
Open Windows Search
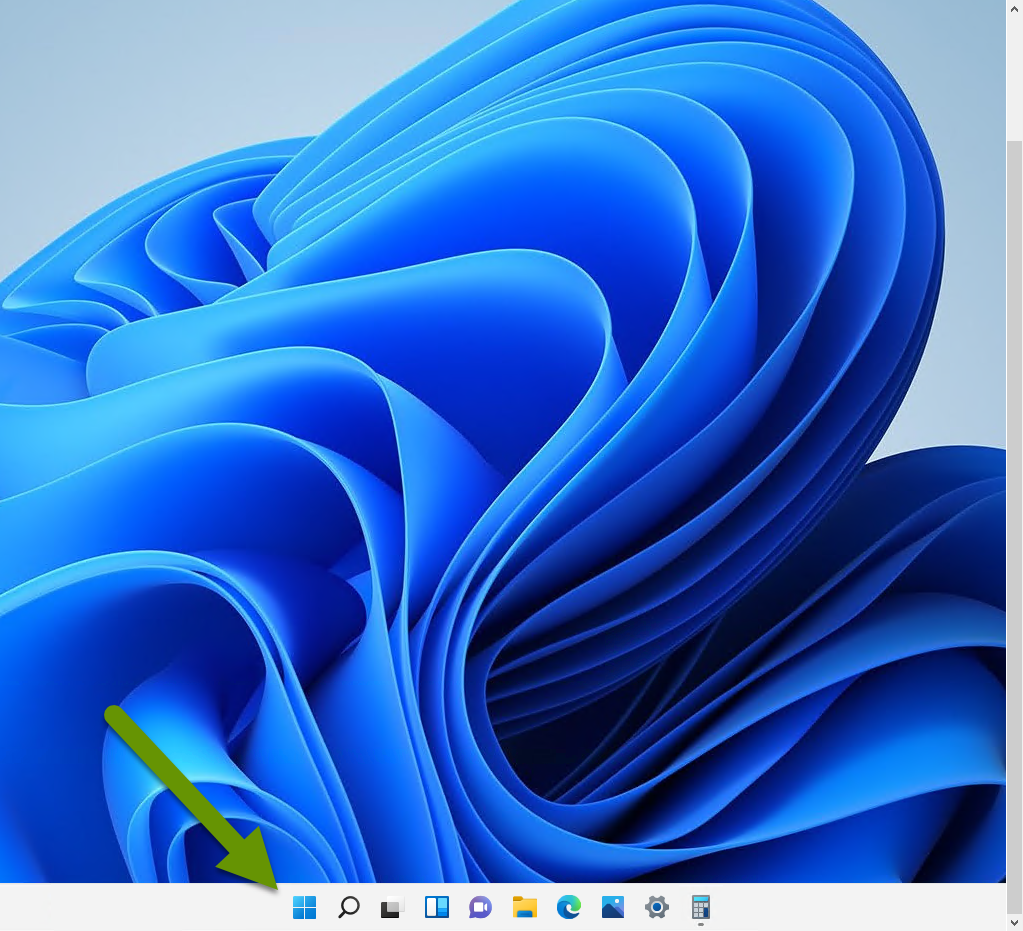348,908
